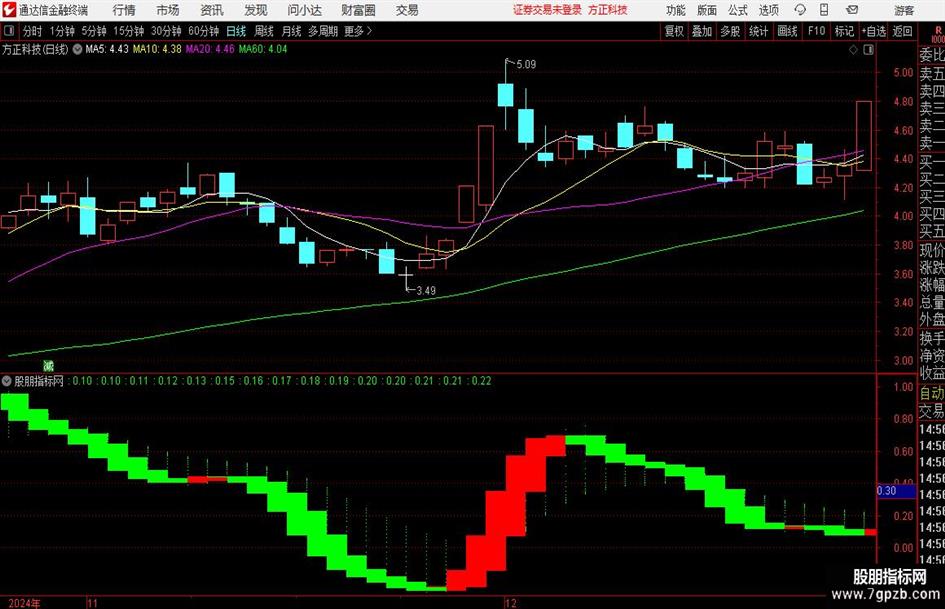Click the 叠加 overlay button
The height and width of the screenshot is (609, 945).
pos(702,31)
